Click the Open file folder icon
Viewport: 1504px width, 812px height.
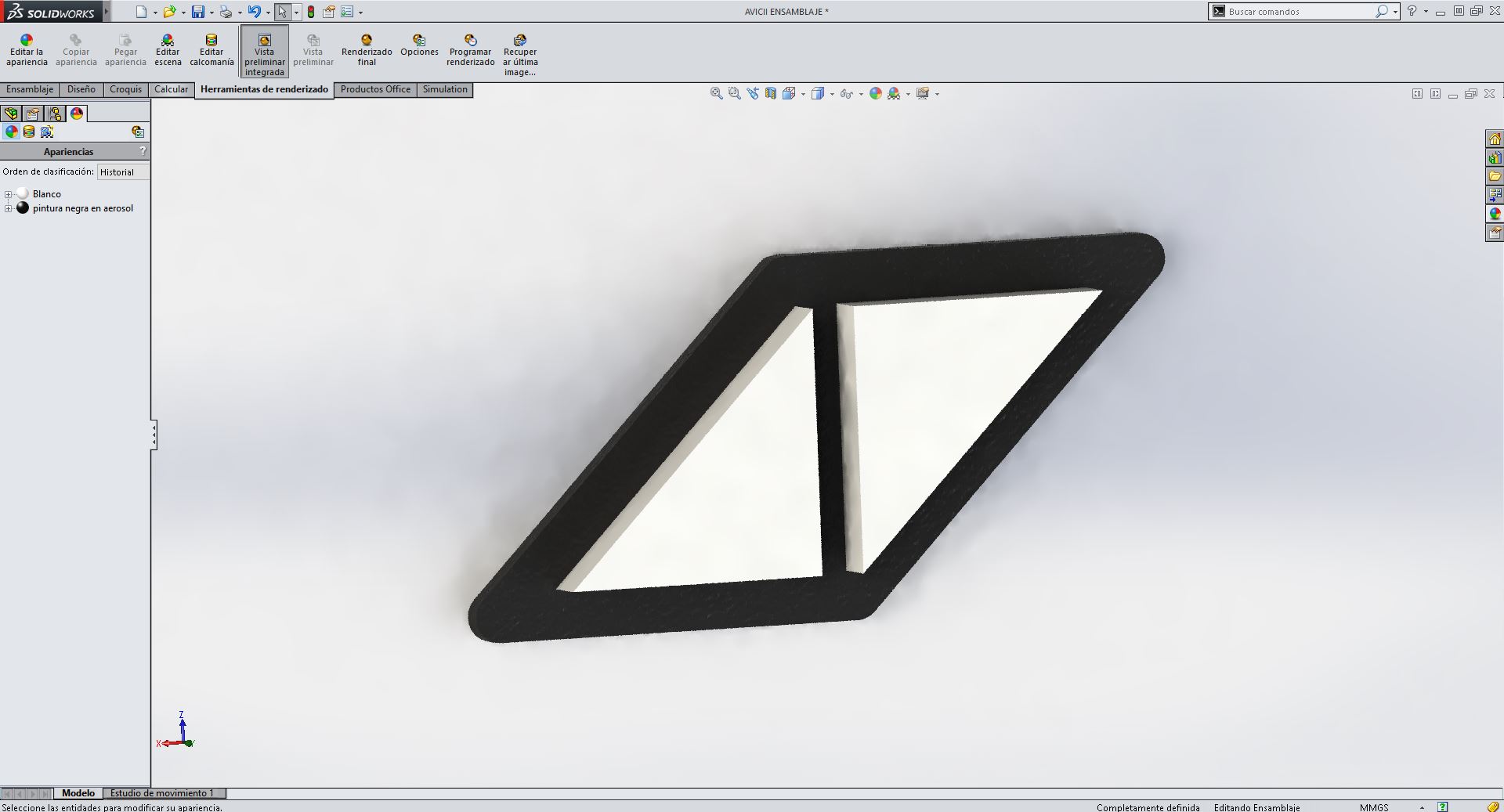(x=169, y=12)
